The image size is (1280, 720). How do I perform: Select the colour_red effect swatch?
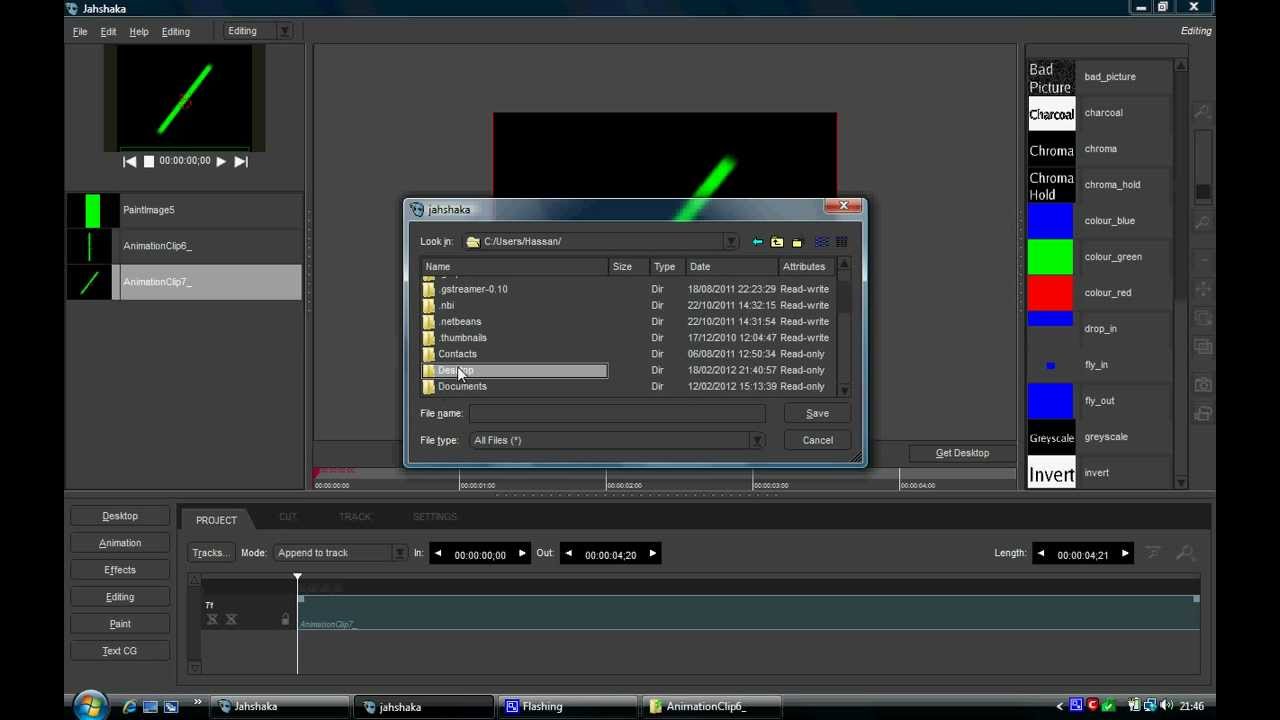click(1051, 292)
